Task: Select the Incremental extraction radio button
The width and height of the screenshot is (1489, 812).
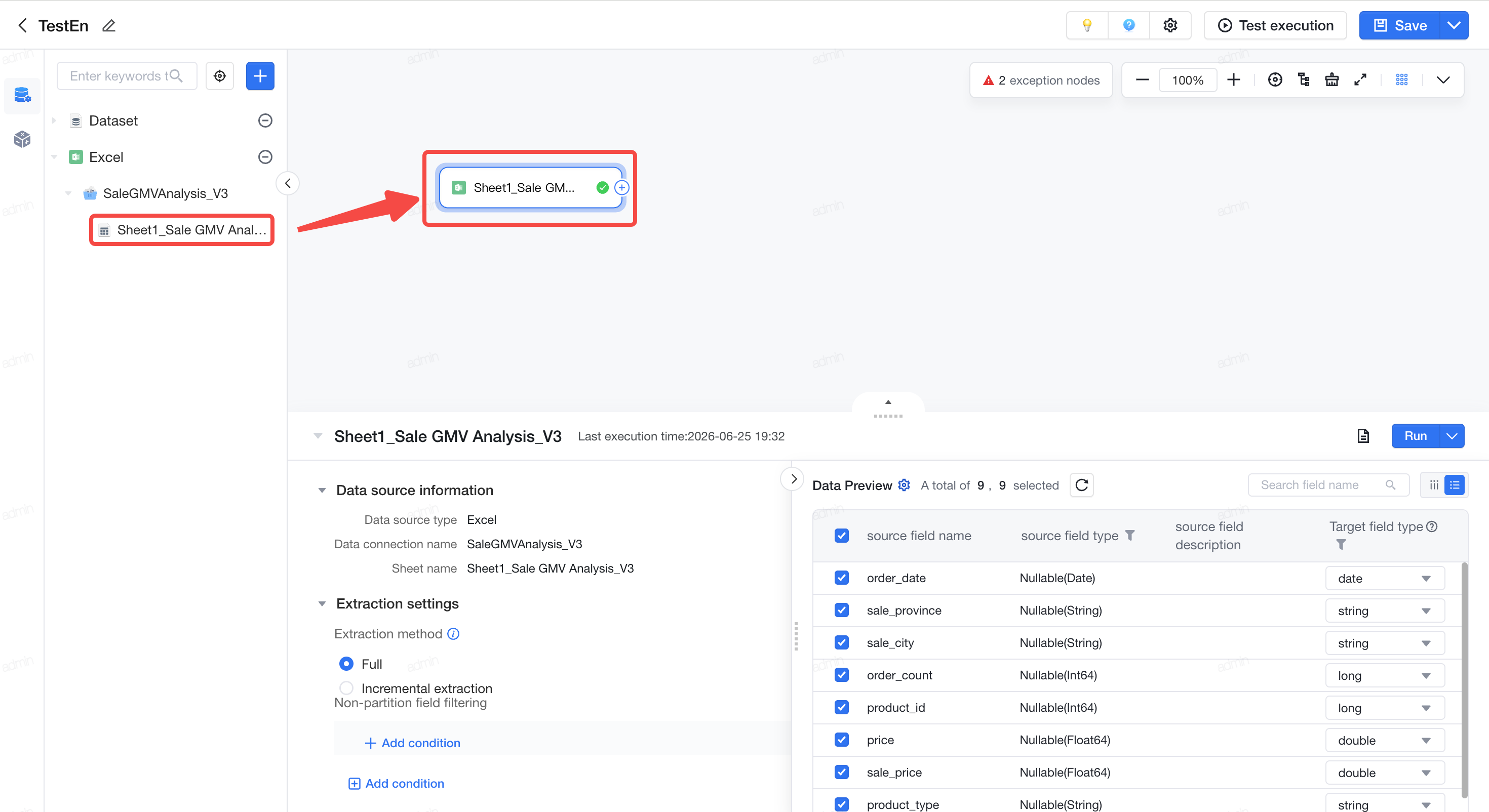Action: pyautogui.click(x=346, y=688)
